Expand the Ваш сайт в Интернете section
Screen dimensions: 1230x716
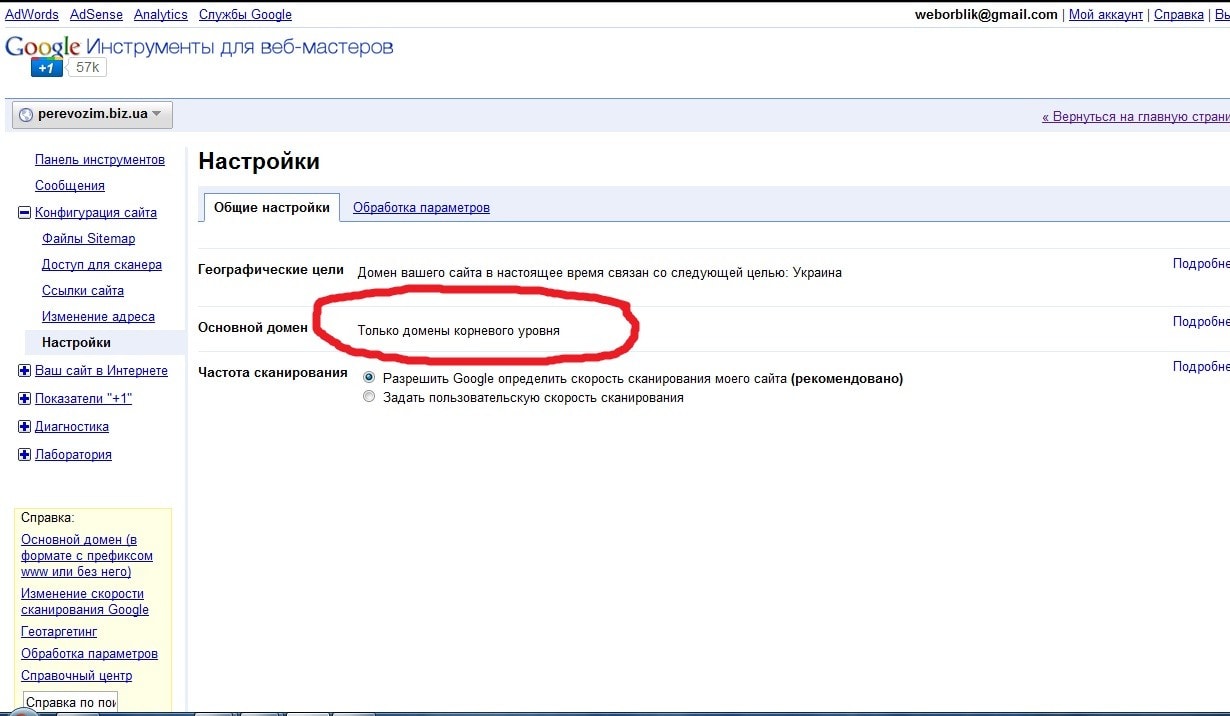pyautogui.click(x=25, y=371)
